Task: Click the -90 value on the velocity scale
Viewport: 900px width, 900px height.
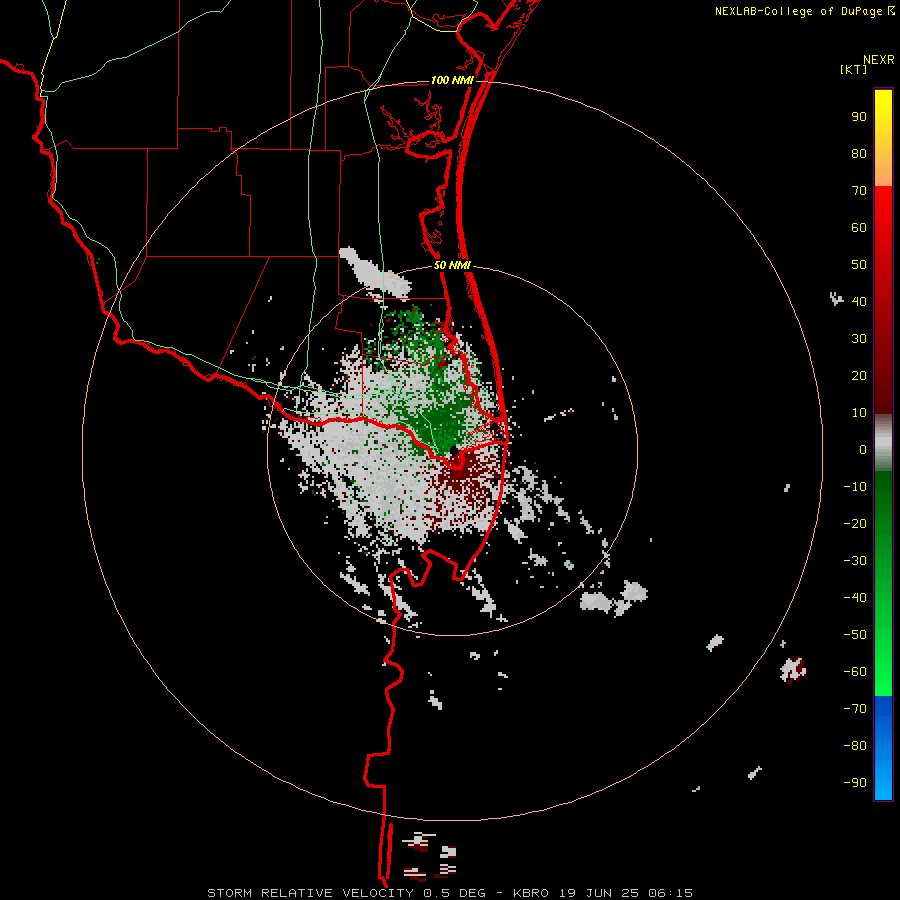Action: point(855,782)
